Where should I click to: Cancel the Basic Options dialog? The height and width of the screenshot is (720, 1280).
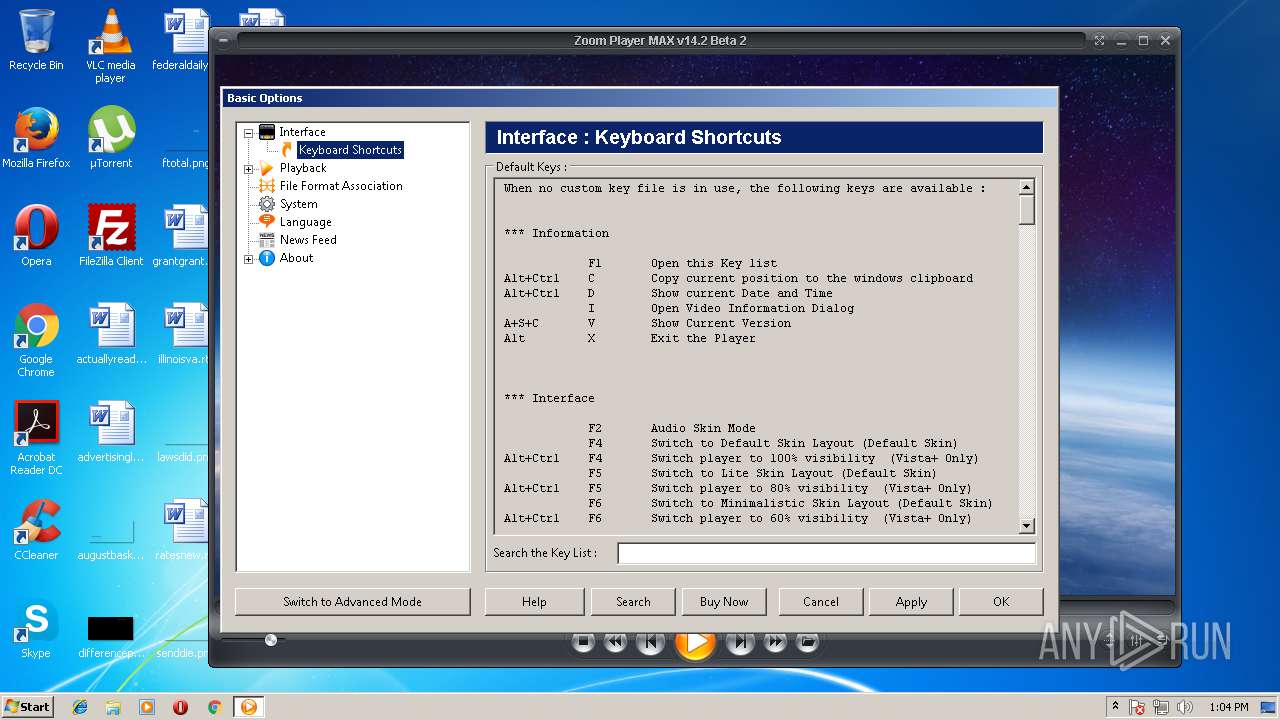[821, 602]
